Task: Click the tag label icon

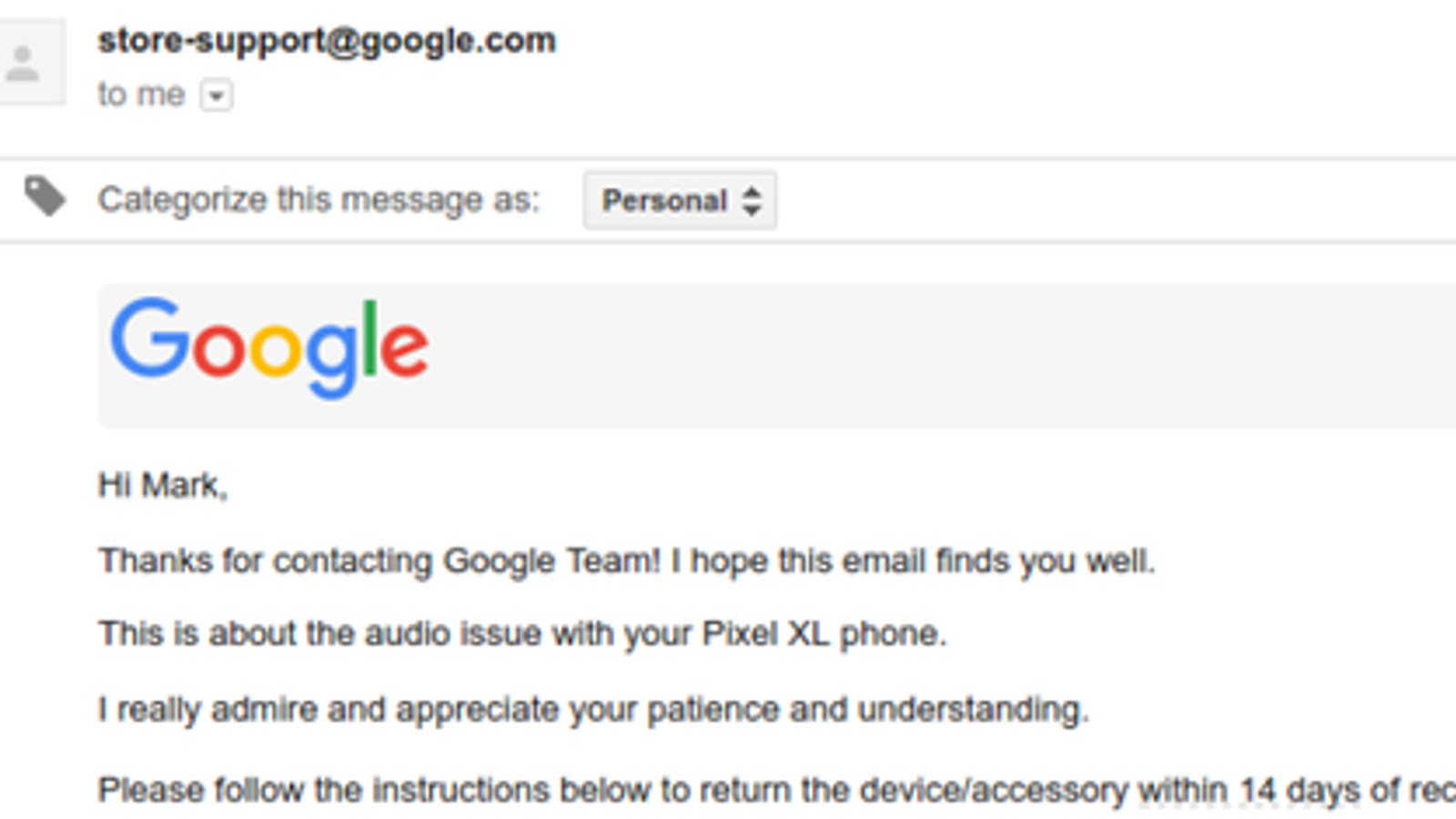Action: click(45, 197)
